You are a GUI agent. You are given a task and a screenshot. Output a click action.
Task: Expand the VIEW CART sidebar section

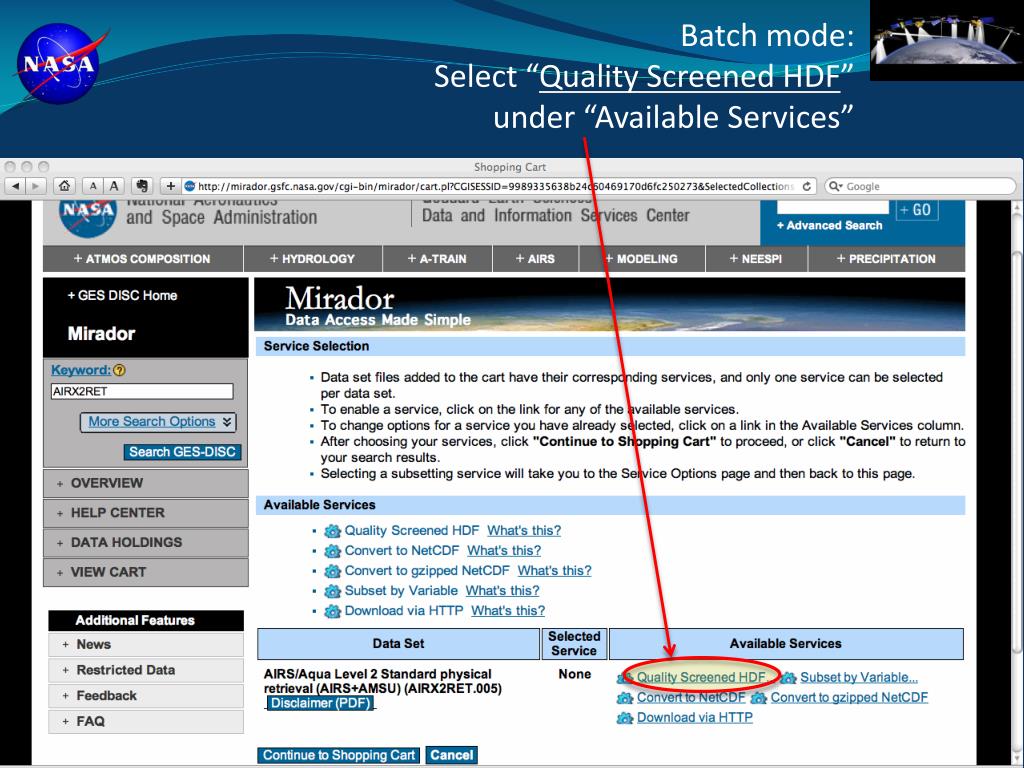click(x=146, y=572)
